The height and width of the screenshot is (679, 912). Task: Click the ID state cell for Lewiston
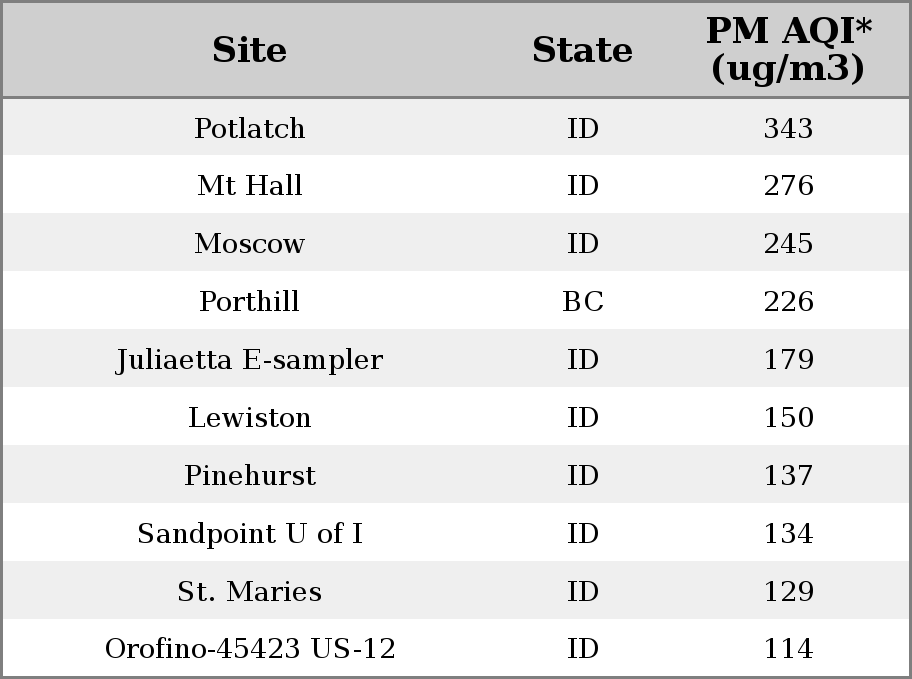[583, 417]
